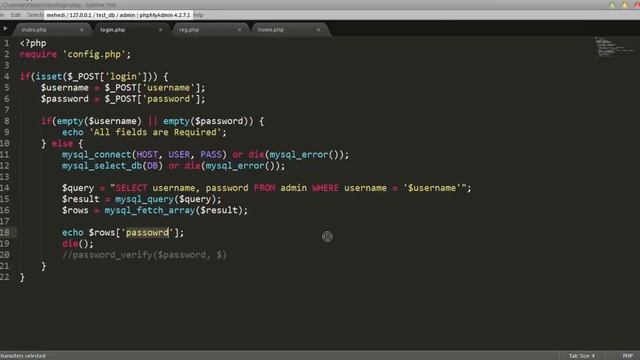
Task: Click the green window button in title bar
Action: point(612,5)
